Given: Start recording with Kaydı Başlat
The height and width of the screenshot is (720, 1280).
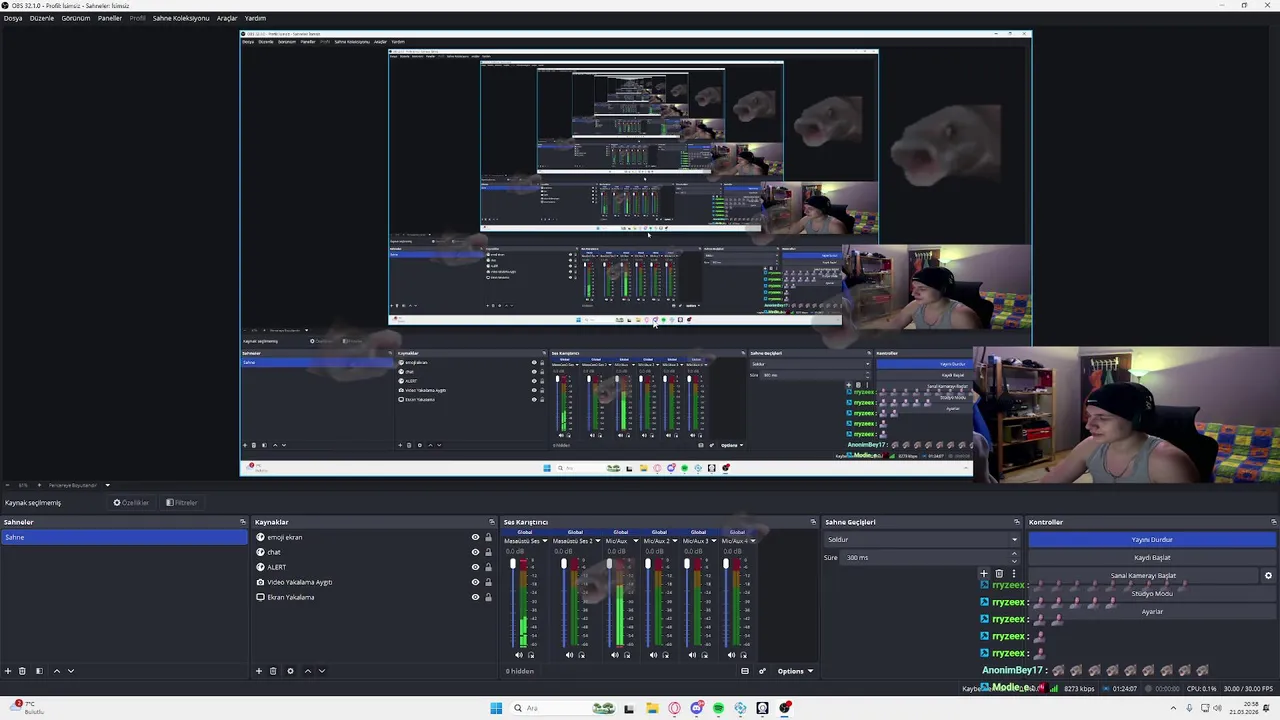Looking at the screenshot, I should 1152,558.
